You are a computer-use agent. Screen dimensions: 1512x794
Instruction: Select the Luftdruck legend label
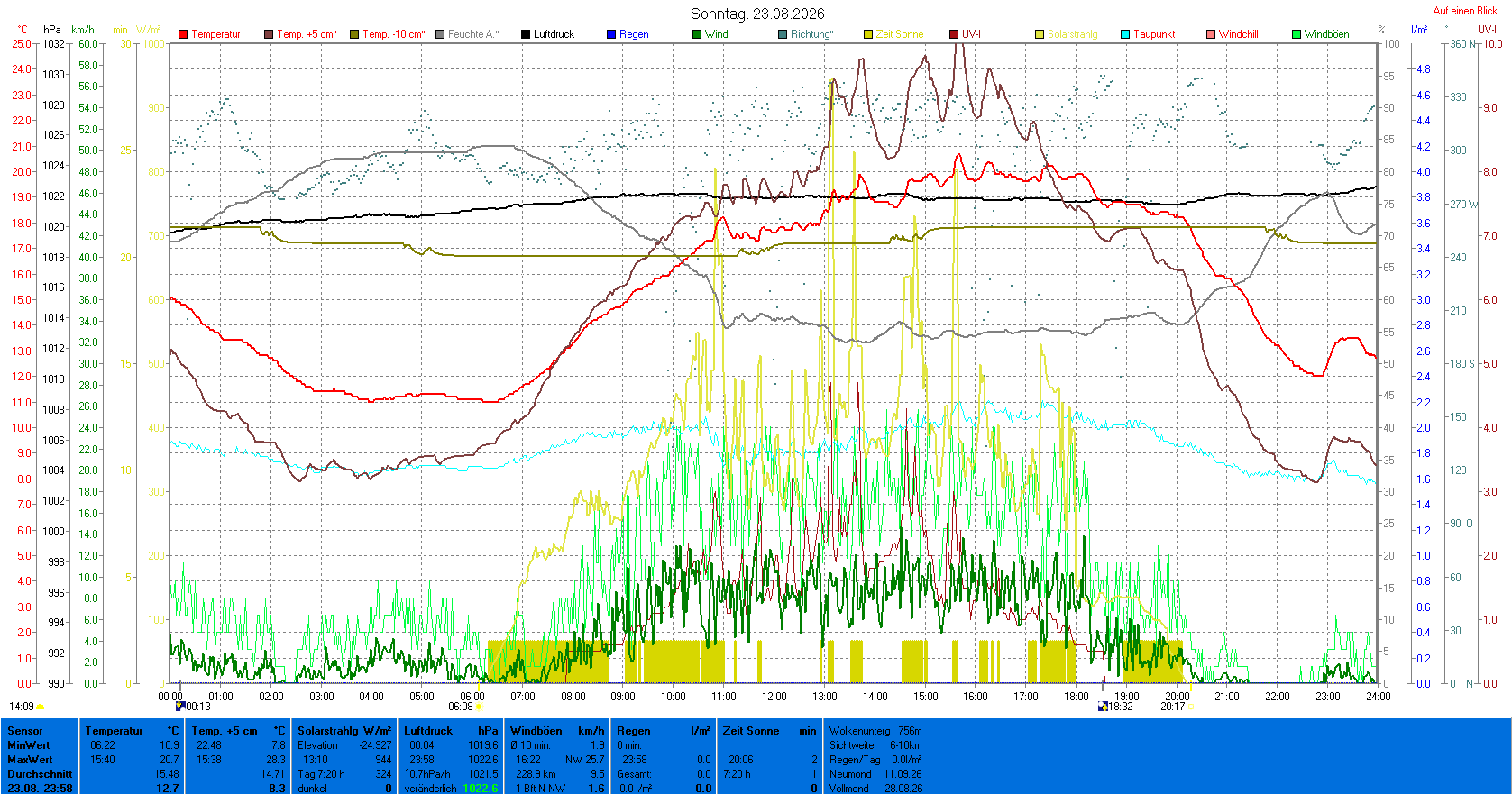[554, 34]
